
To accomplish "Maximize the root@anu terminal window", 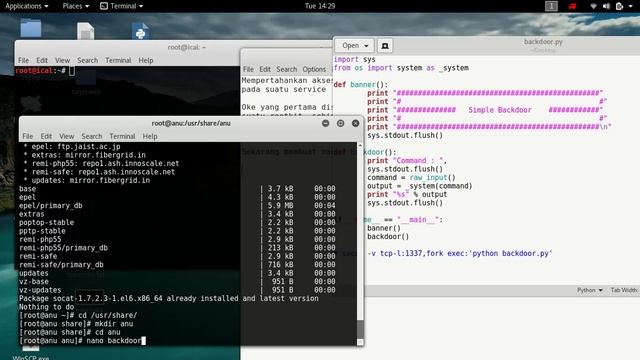I will [x=340, y=123].
